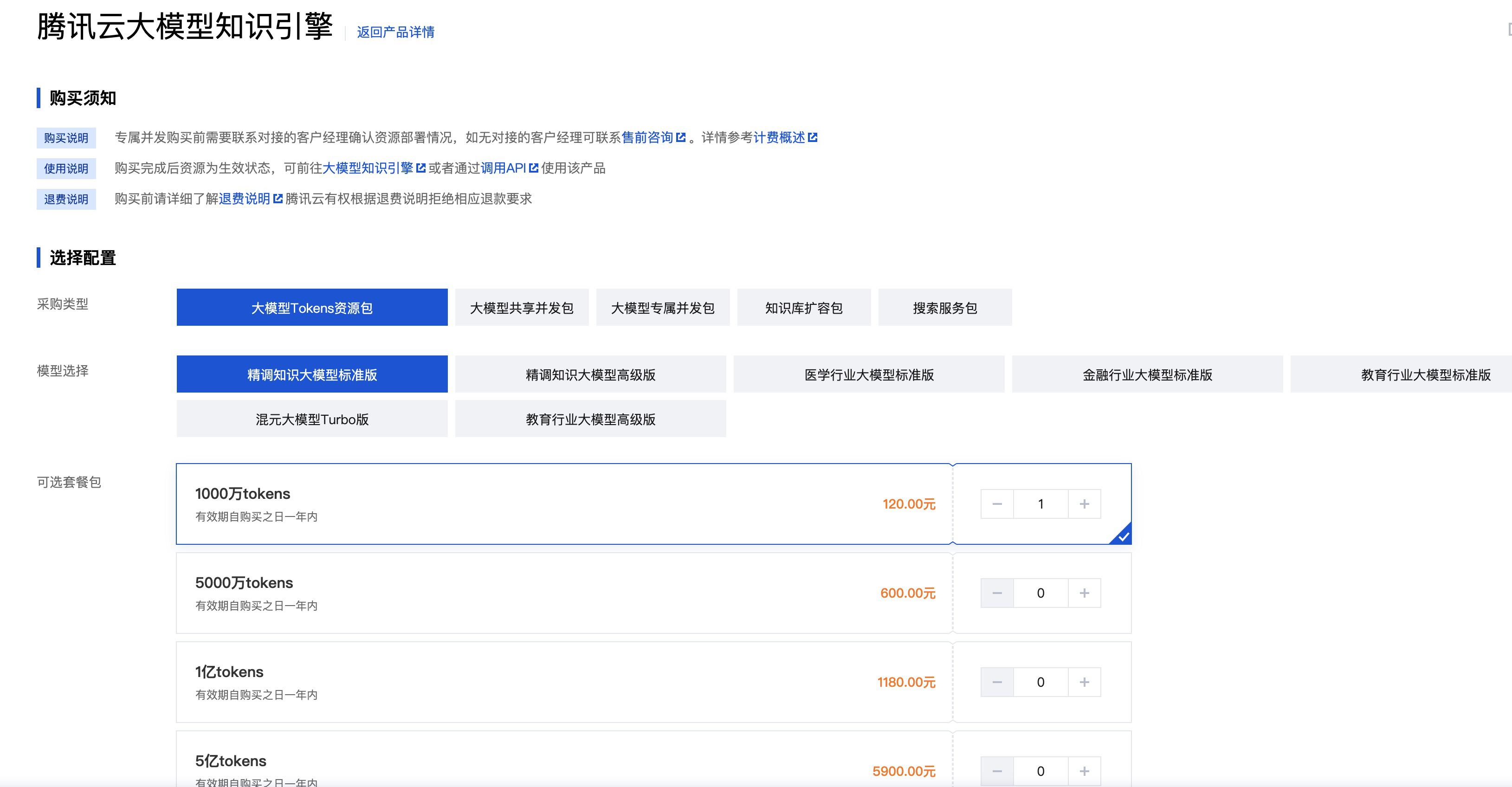Decrease quantity of 1000万tokens package
The height and width of the screenshot is (787, 1512).
pyautogui.click(x=997, y=504)
